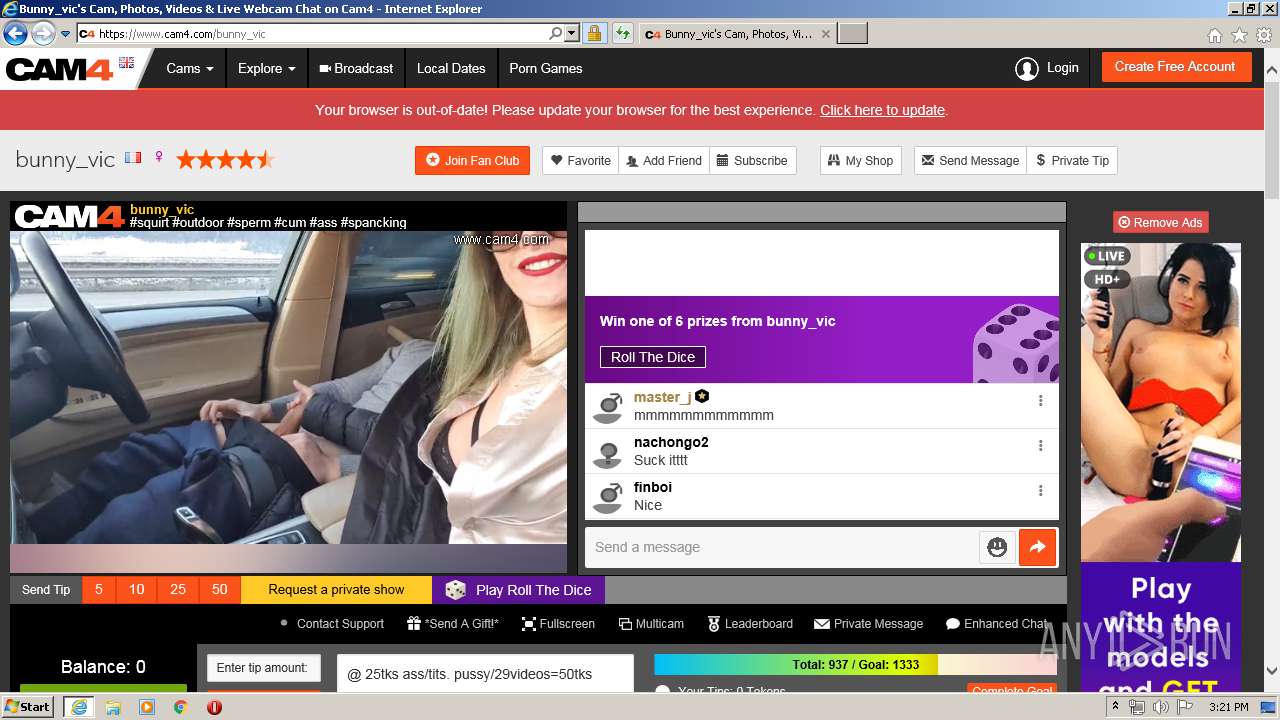
Task: Click Private Tip button
Action: [x=1072, y=160]
